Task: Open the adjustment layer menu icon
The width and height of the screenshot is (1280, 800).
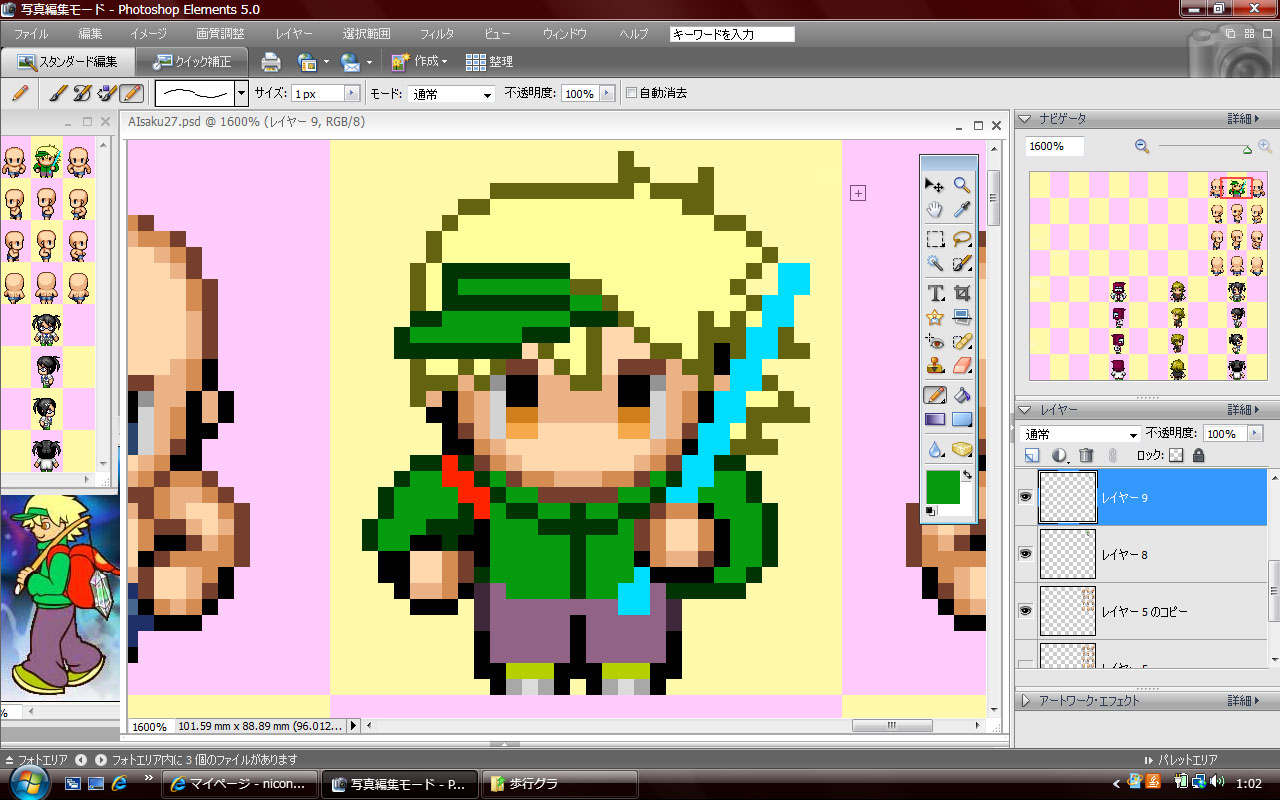Action: click(x=1060, y=455)
